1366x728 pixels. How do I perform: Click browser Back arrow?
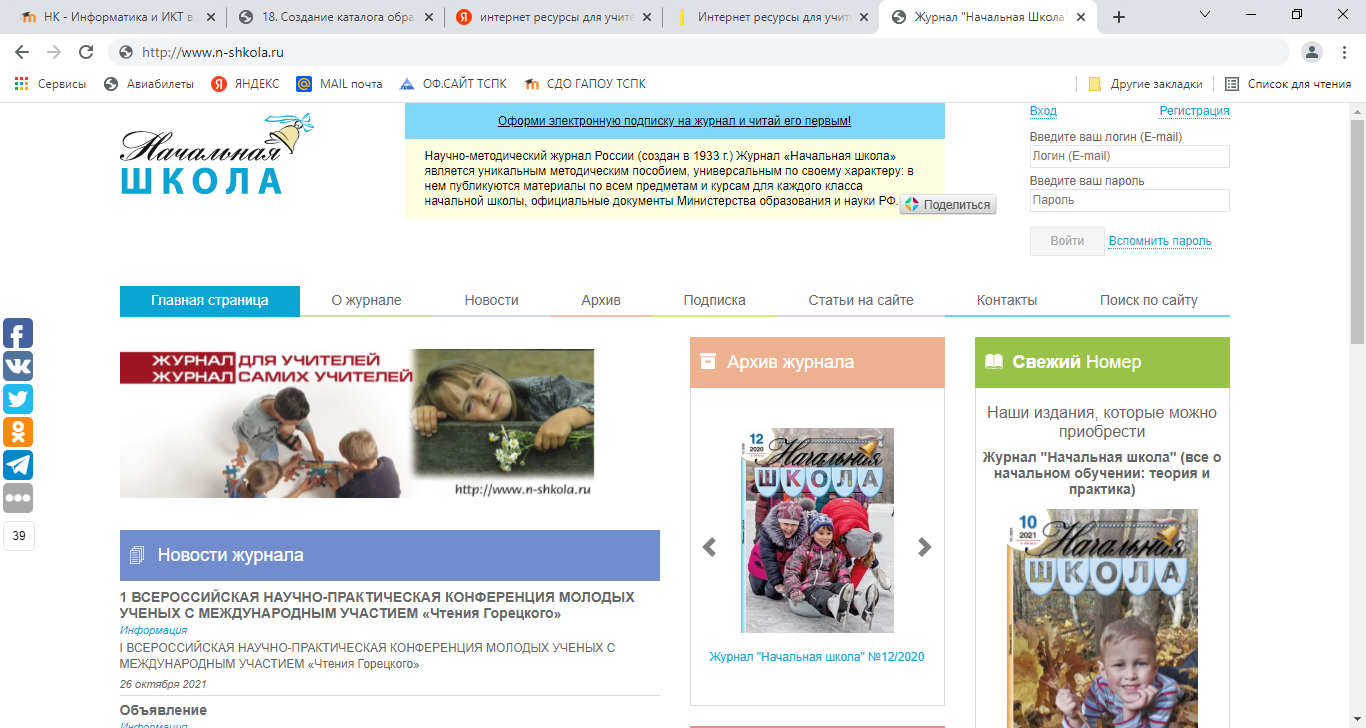pos(22,52)
